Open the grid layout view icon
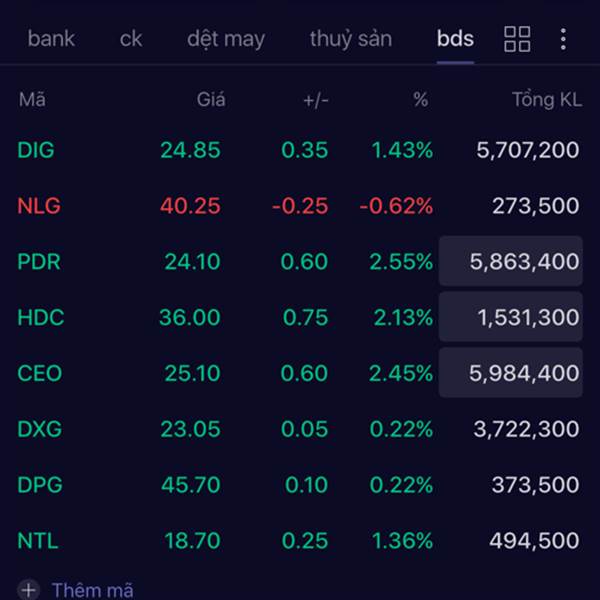 517,39
